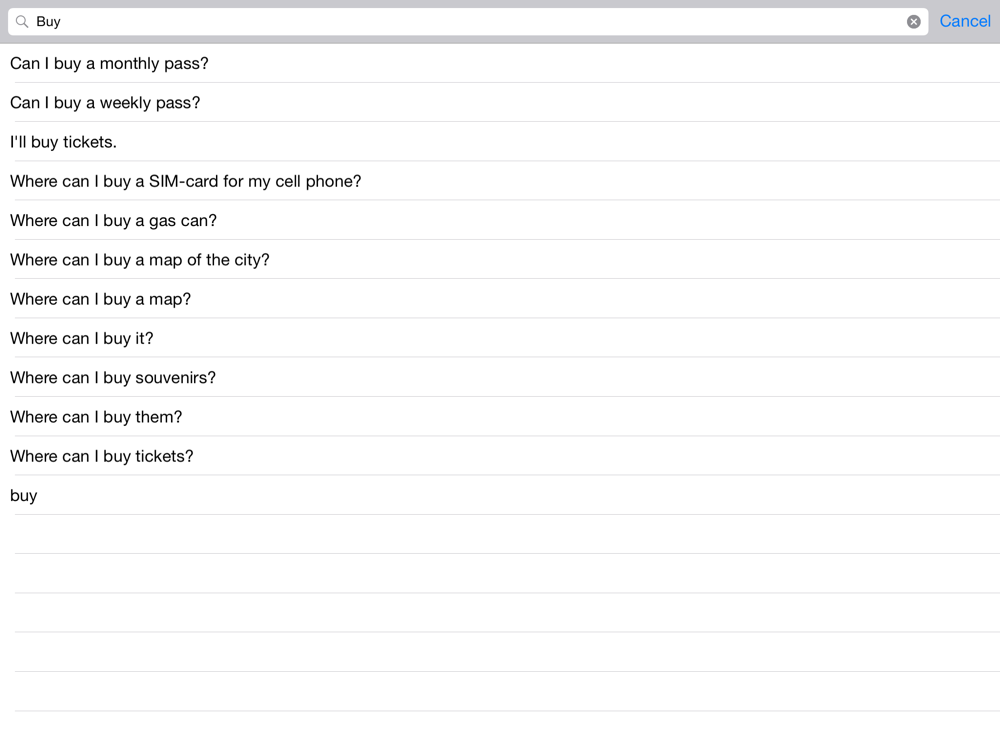This screenshot has width=1000, height=730.
Task: Select "Where can I buy a map?"
Action: coord(100,299)
